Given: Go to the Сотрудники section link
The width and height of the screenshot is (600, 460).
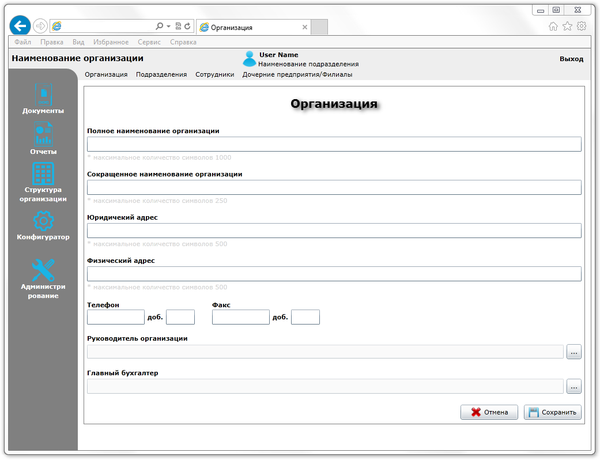Looking at the screenshot, I should click(215, 74).
